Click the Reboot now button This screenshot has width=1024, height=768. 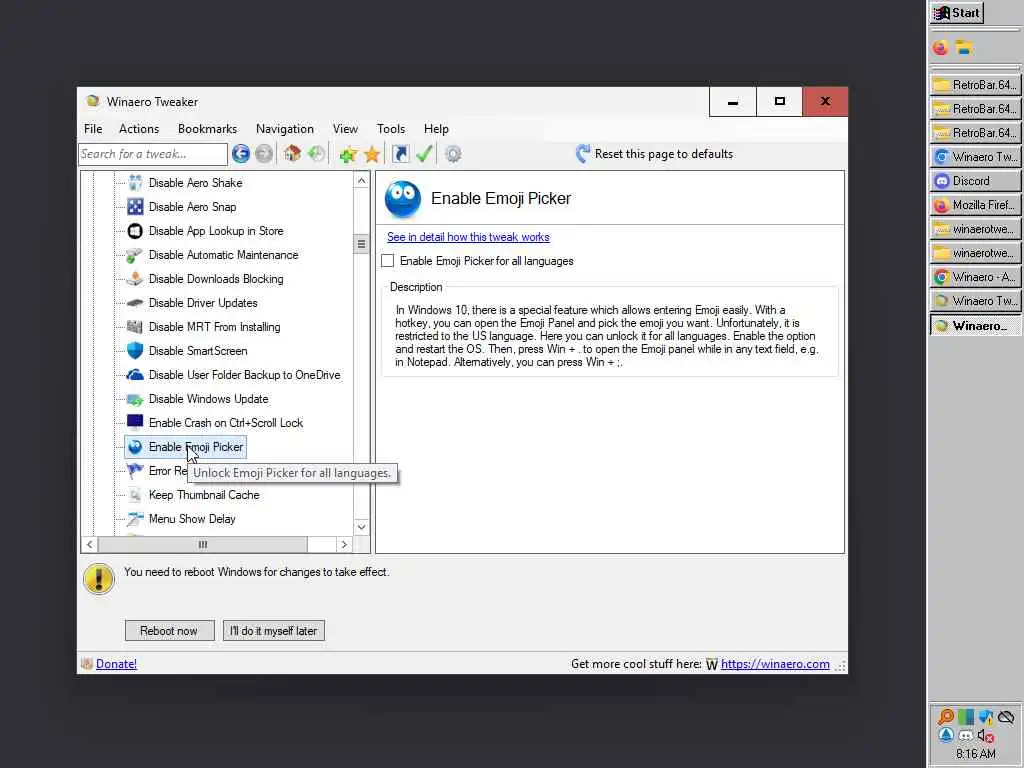[x=169, y=631]
